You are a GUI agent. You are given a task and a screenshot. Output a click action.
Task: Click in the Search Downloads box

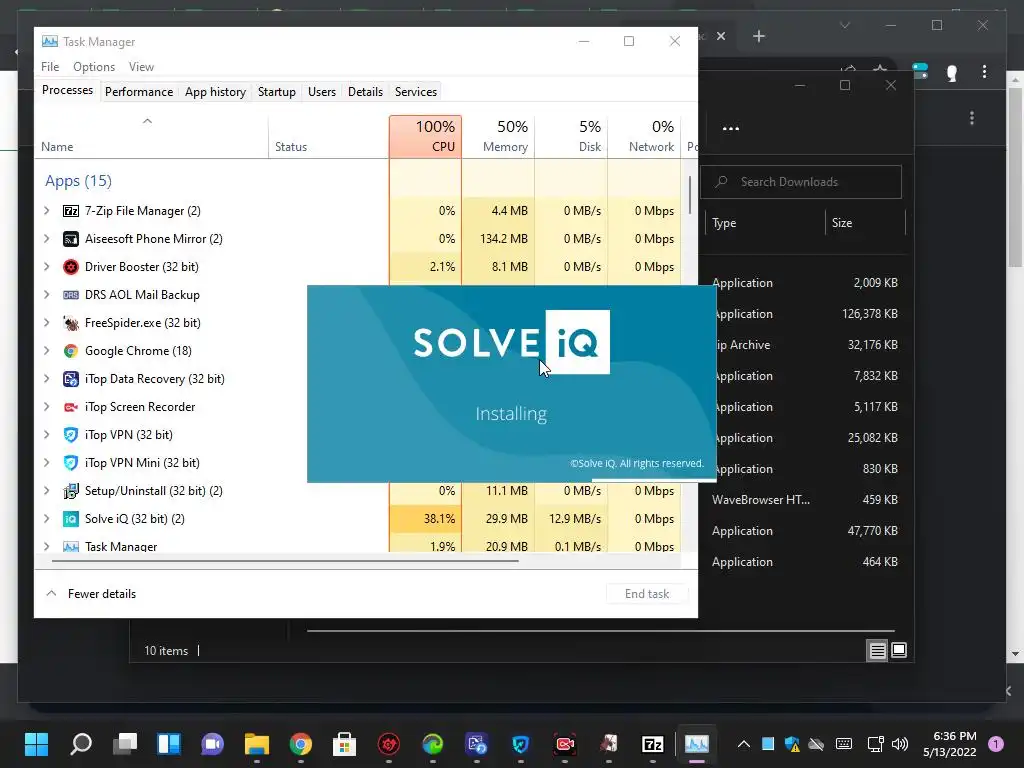(801, 182)
